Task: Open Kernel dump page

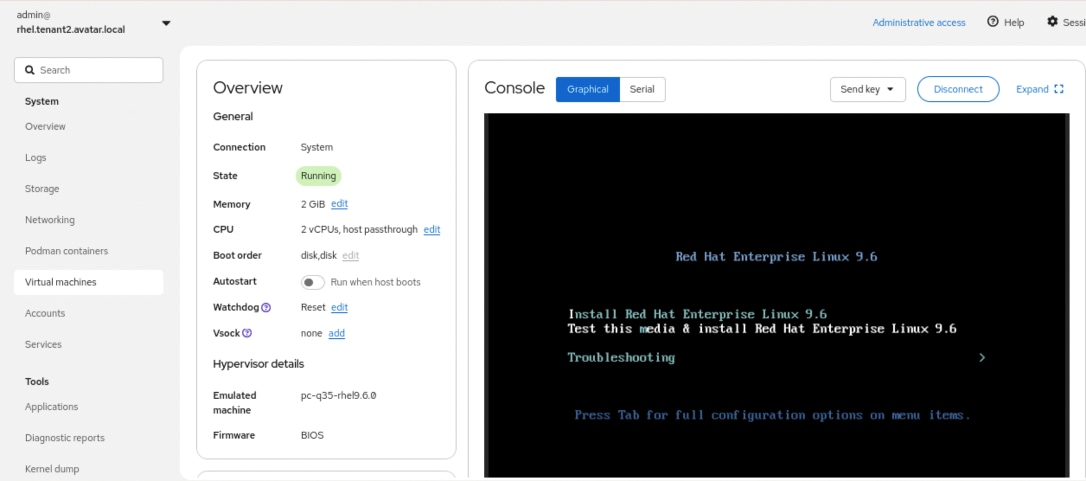Action: (52, 469)
